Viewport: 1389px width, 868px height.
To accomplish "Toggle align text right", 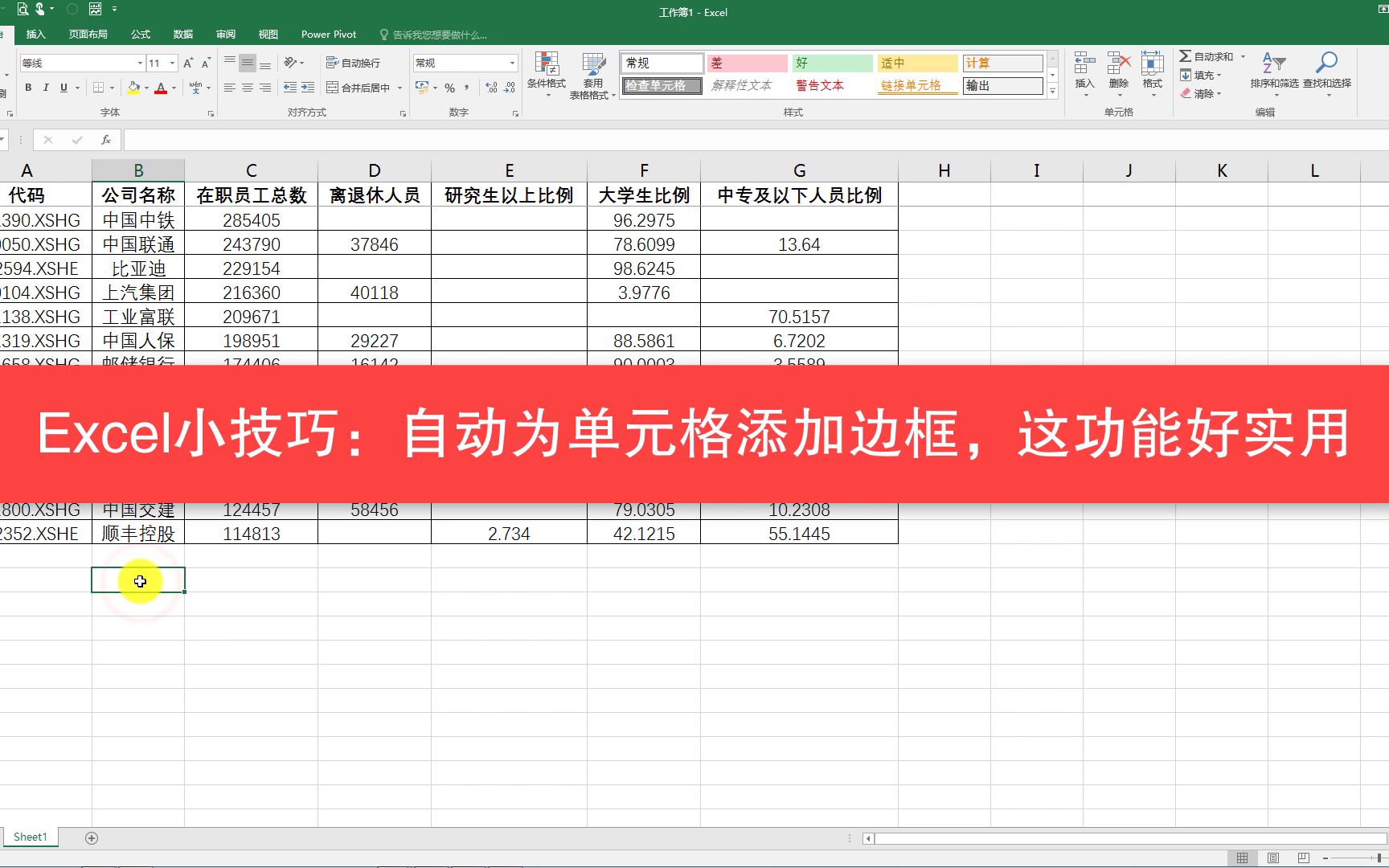I will (265, 88).
